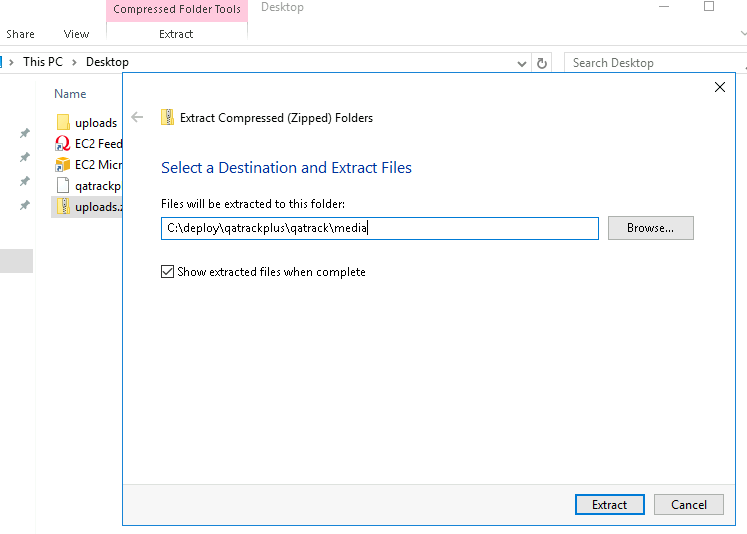Click the Browse... button

click(650, 228)
